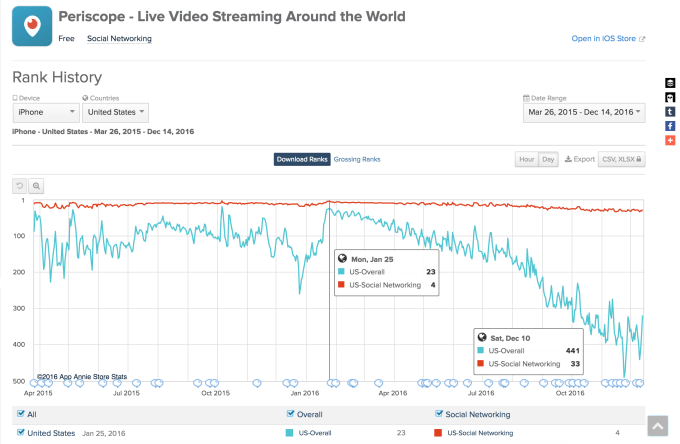The image size is (680, 444).
Task: Click the Periscope app icon
Action: coord(32,26)
